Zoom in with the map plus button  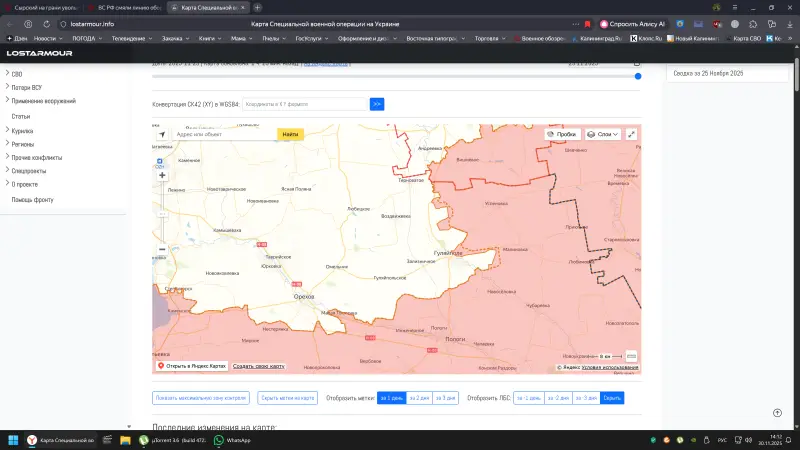pyautogui.click(x=162, y=175)
